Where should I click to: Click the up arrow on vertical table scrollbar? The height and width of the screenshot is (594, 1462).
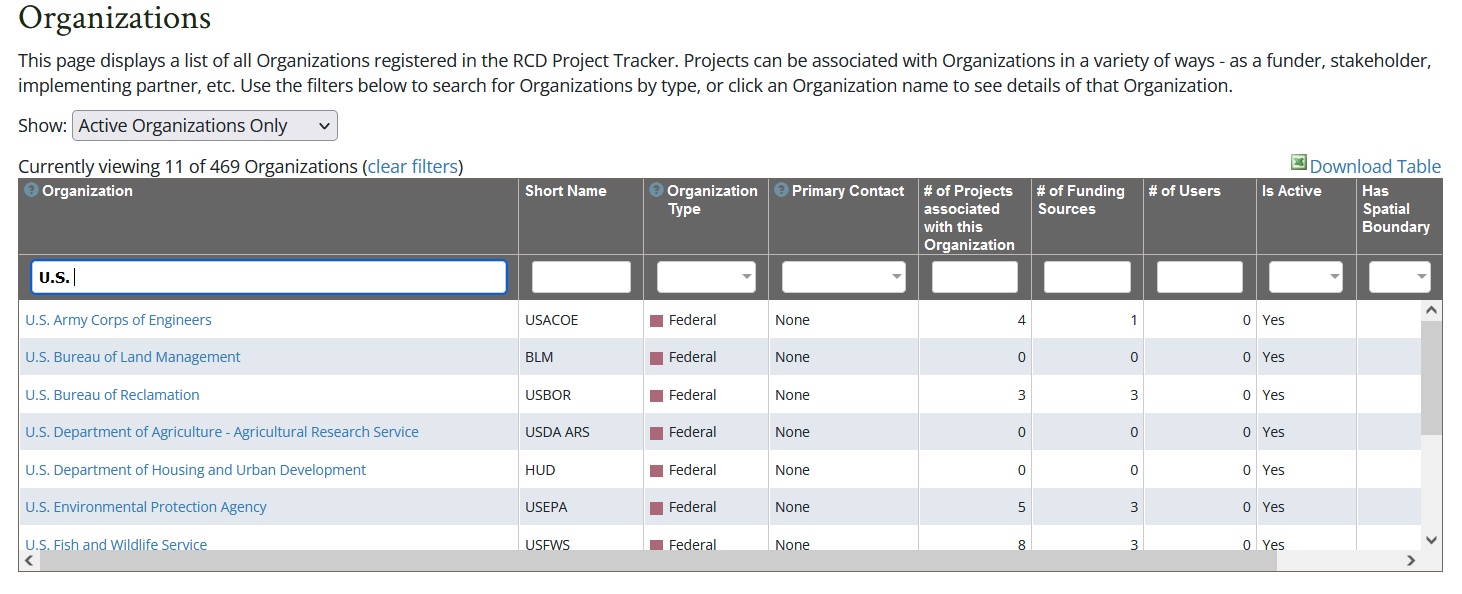[1431, 311]
